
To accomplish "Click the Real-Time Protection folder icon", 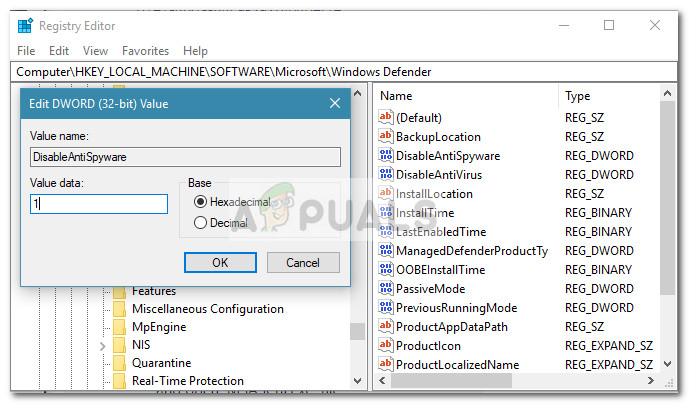I will [x=119, y=381].
